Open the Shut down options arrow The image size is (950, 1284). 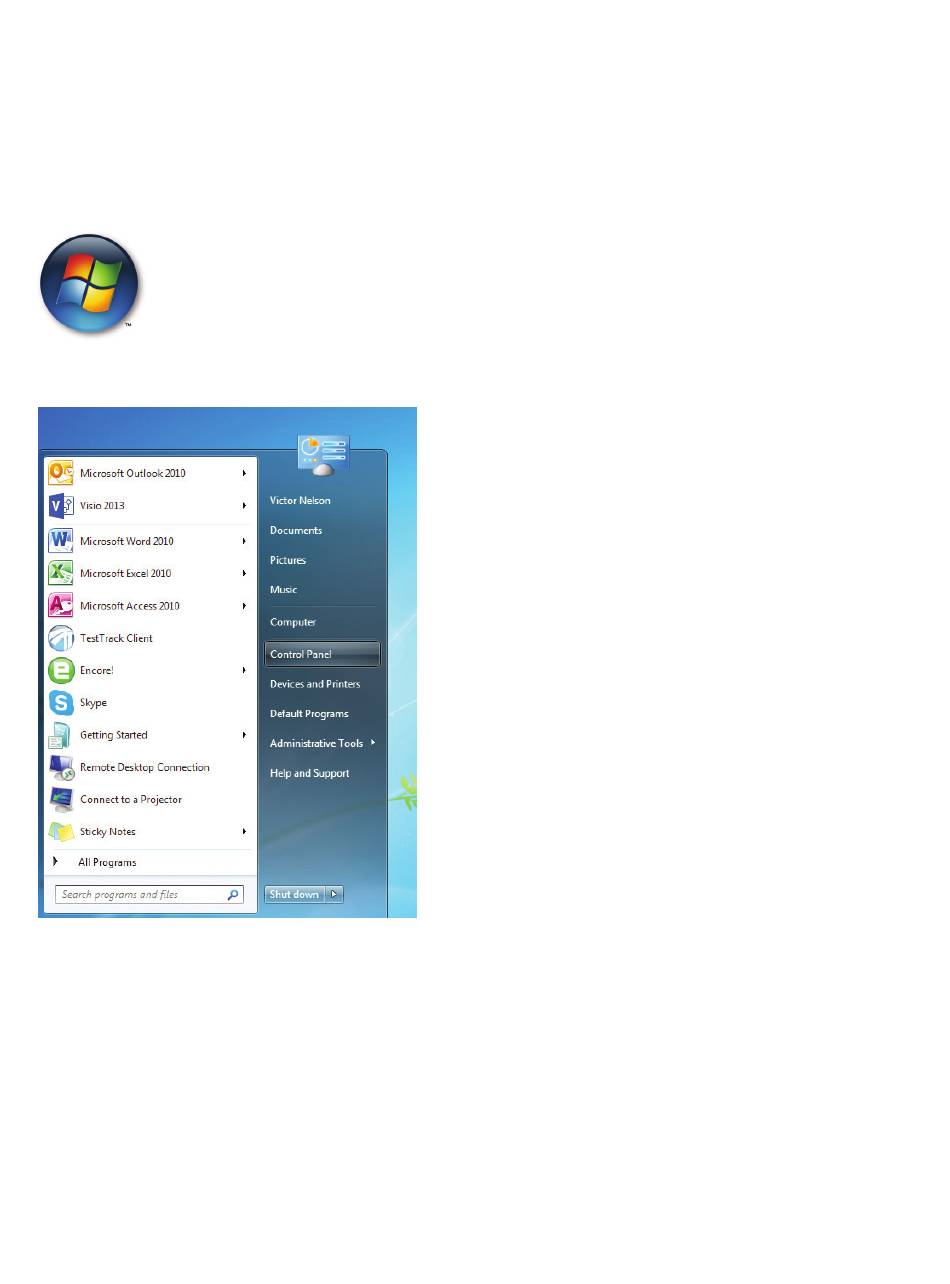click(334, 894)
